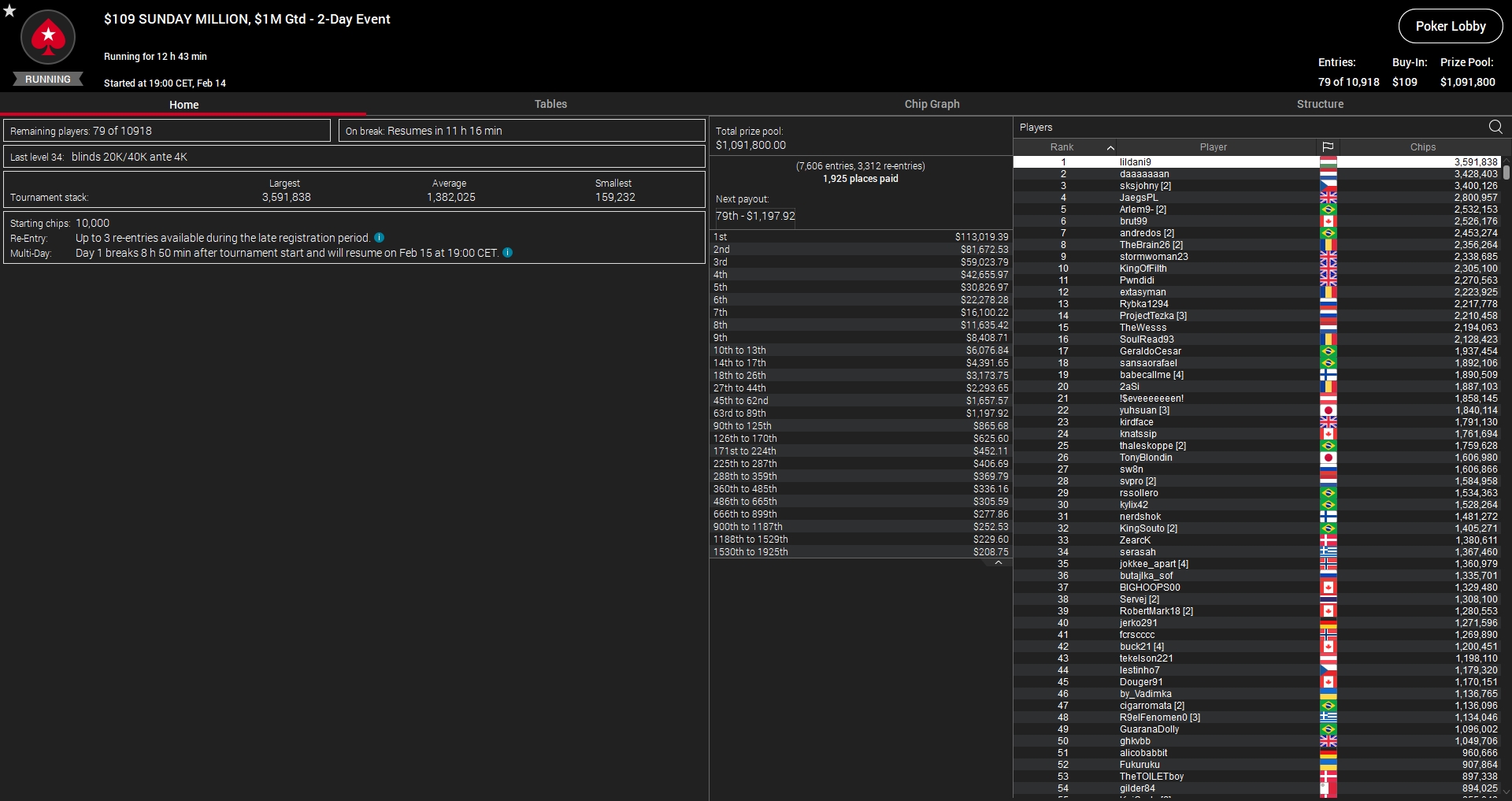Open the Structure tab
Viewport: 1512px width, 801px height.
point(1320,104)
